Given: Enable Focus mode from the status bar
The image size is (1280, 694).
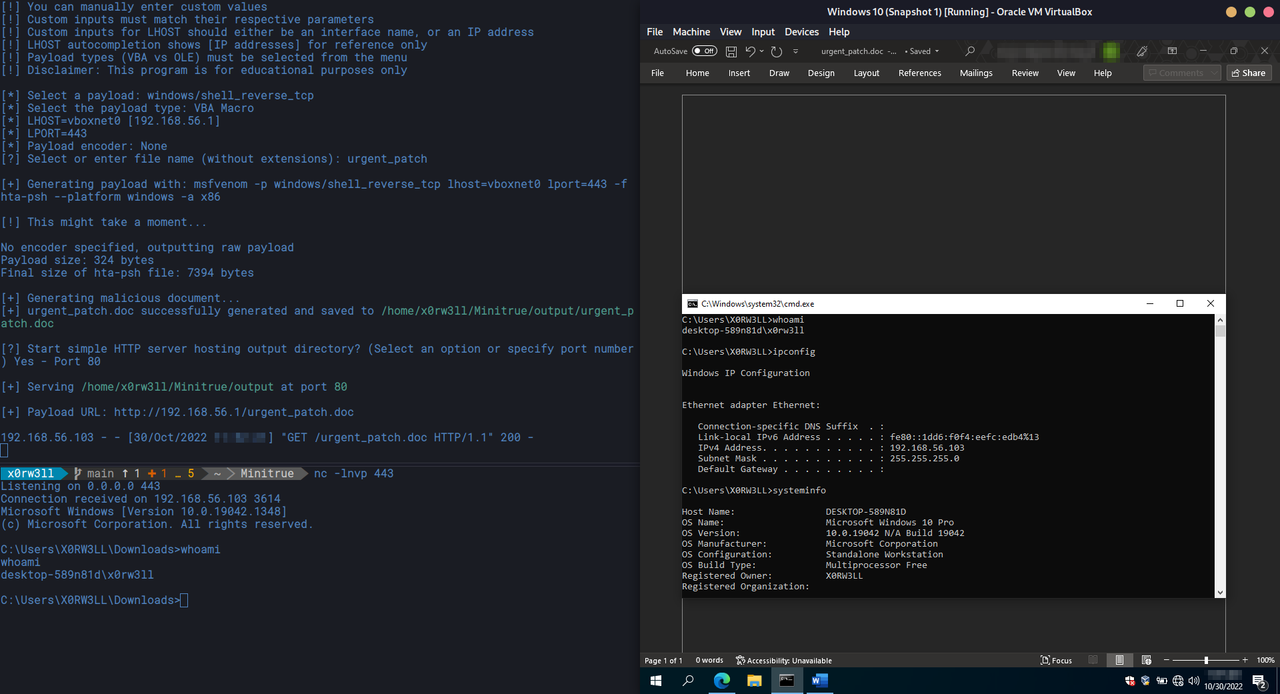Looking at the screenshot, I should tap(1056, 660).
